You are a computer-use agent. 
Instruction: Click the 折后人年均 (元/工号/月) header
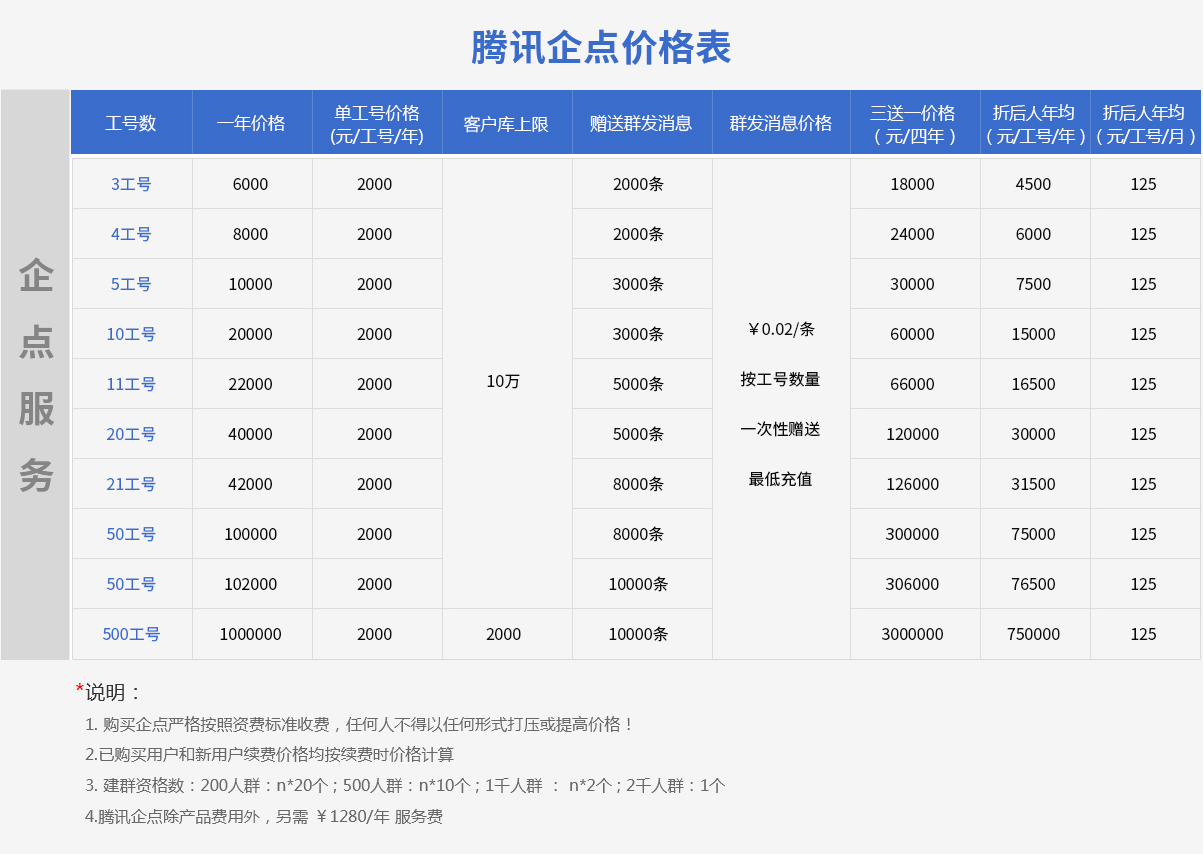tap(1145, 124)
